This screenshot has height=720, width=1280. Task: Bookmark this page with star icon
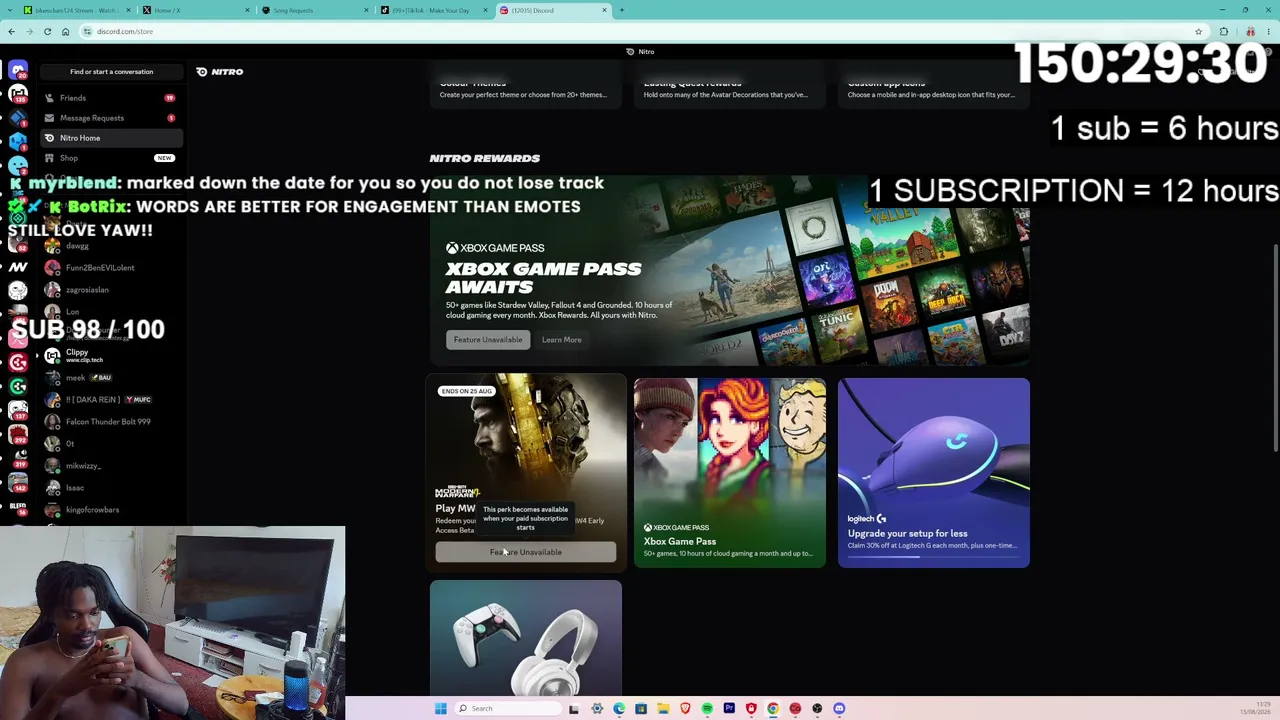tap(1198, 31)
